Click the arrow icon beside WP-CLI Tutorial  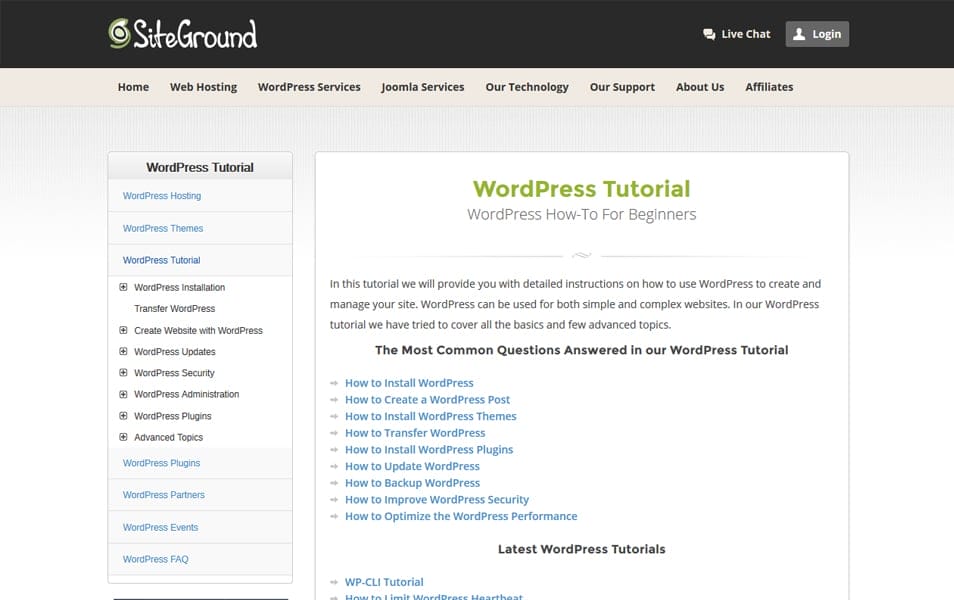[333, 581]
